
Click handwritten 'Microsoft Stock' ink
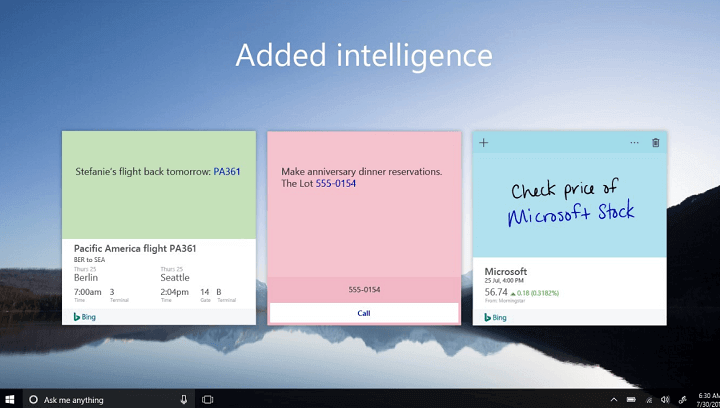point(571,212)
